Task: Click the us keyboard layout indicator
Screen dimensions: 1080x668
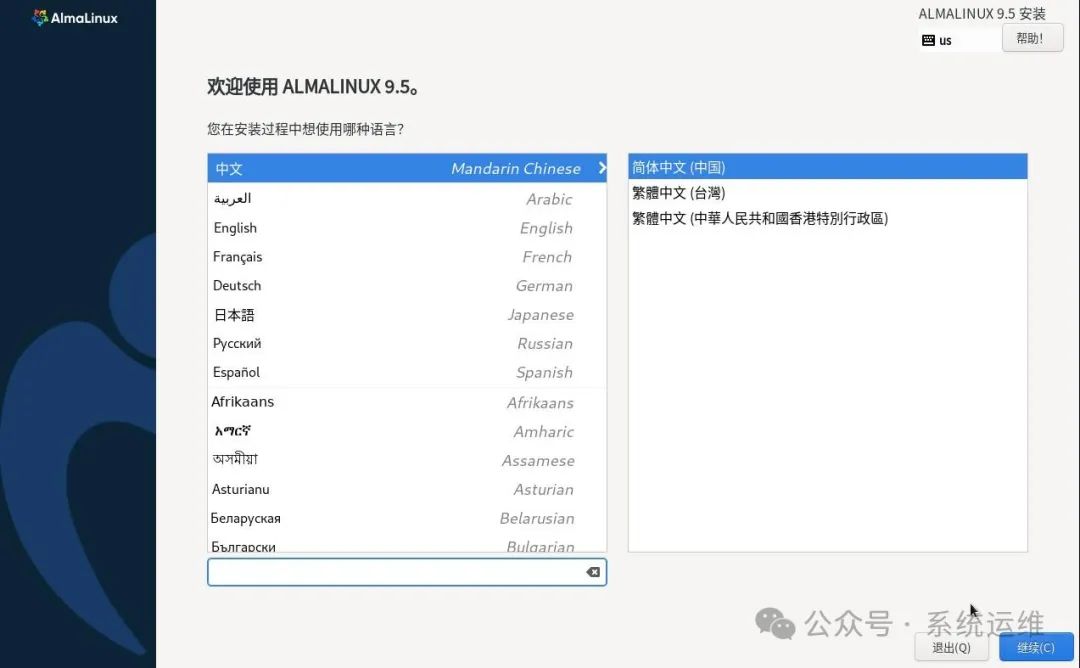Action: point(958,40)
